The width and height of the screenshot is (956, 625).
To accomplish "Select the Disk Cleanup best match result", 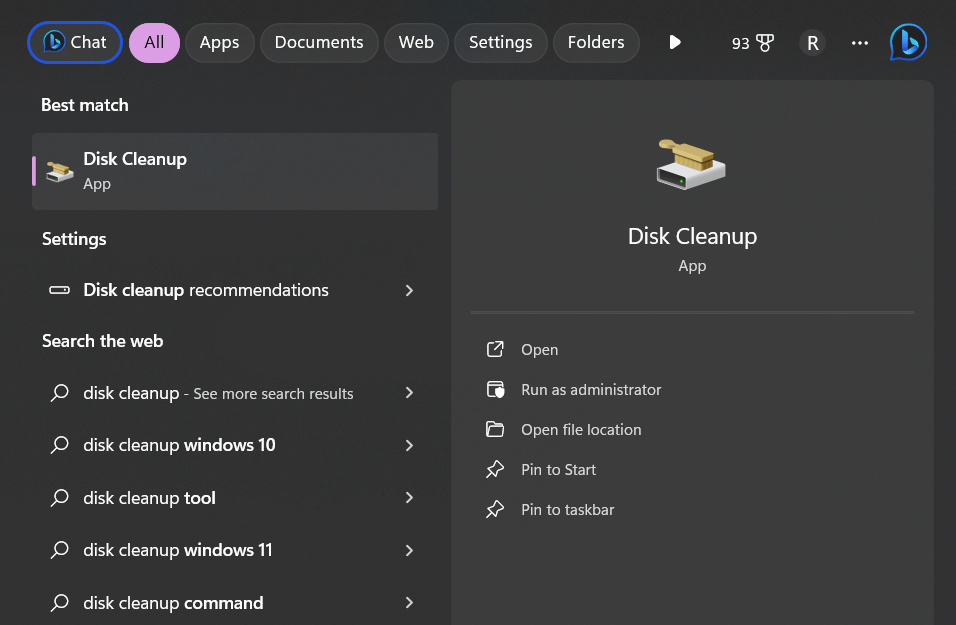I will [x=235, y=171].
